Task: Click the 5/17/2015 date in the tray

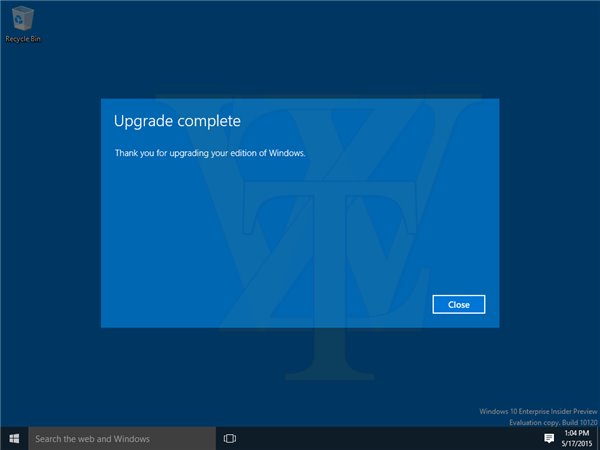Action: pyautogui.click(x=575, y=444)
